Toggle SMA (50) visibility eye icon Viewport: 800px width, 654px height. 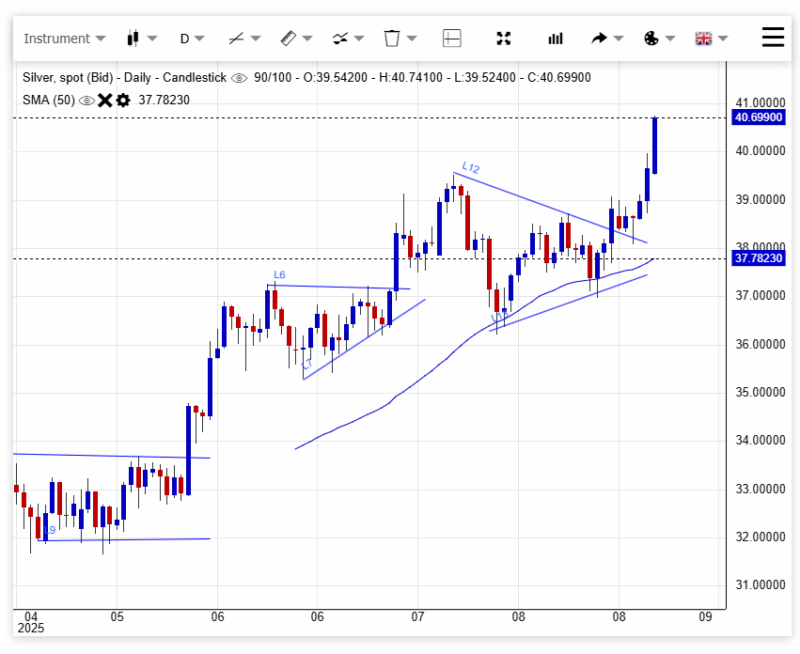point(87,100)
